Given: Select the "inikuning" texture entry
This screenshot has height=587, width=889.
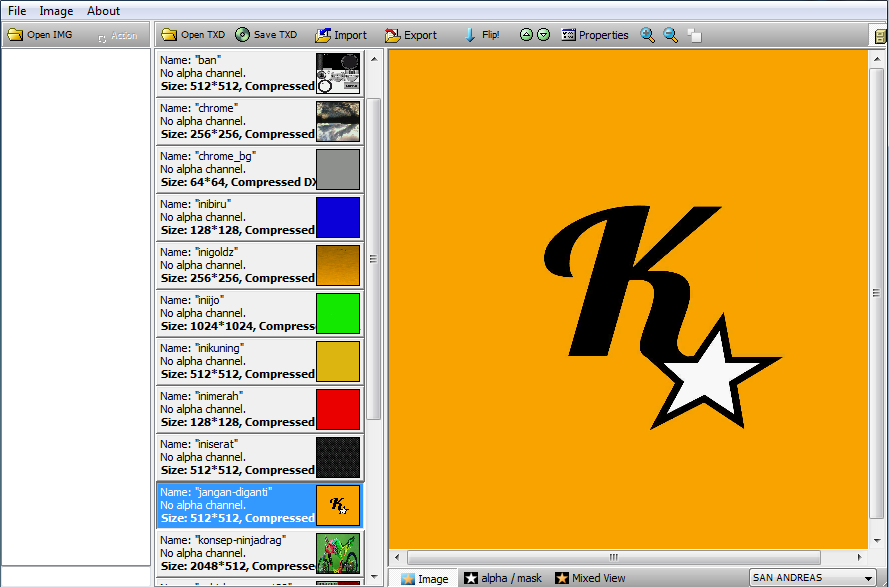Looking at the screenshot, I should tap(260, 361).
